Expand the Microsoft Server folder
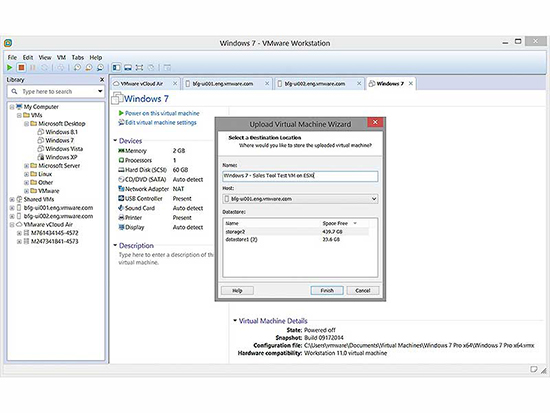This screenshot has height=413, width=550. [26, 166]
